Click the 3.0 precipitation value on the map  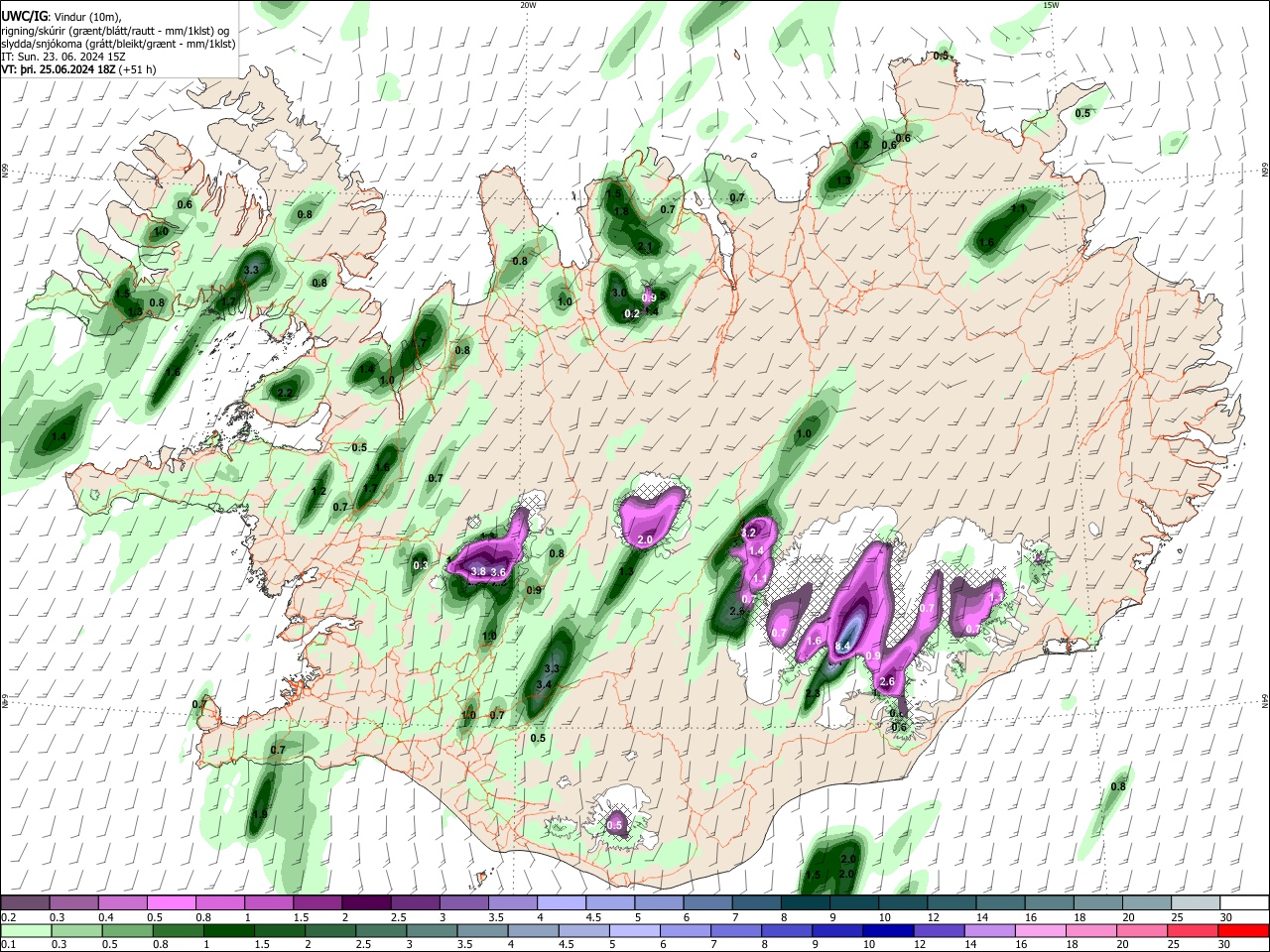coord(618,293)
